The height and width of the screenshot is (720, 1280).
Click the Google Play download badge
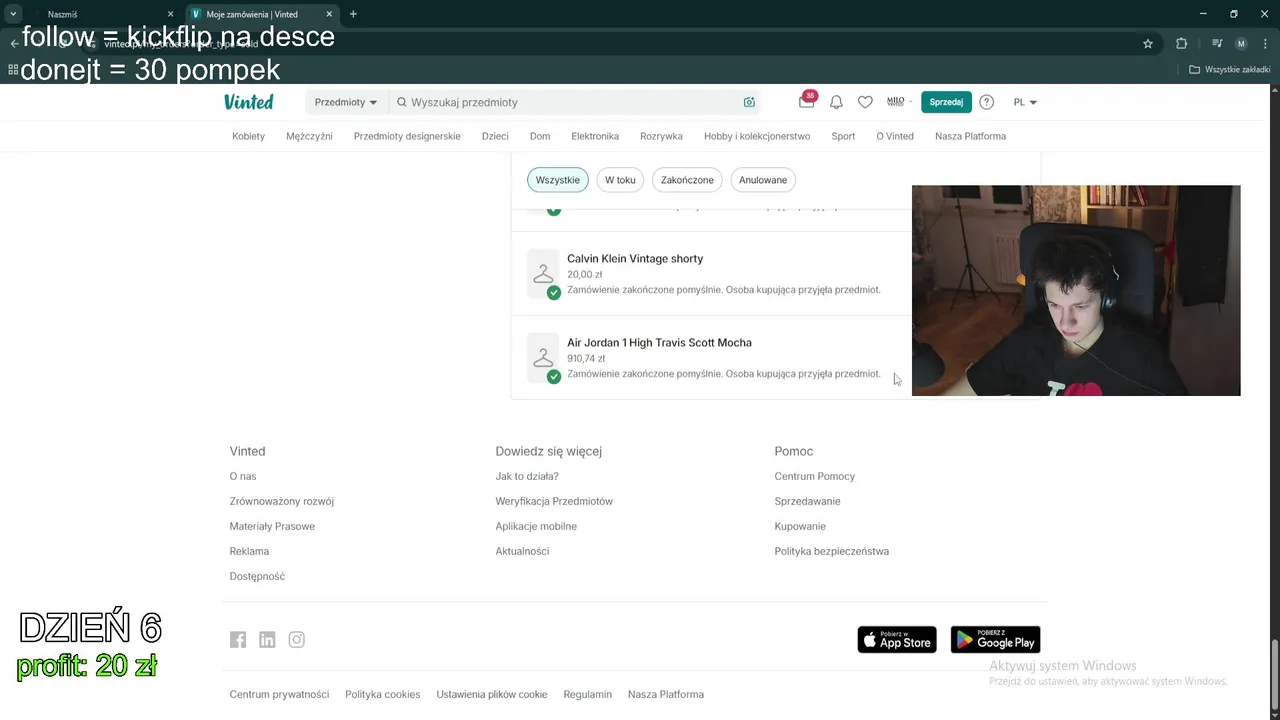click(995, 639)
